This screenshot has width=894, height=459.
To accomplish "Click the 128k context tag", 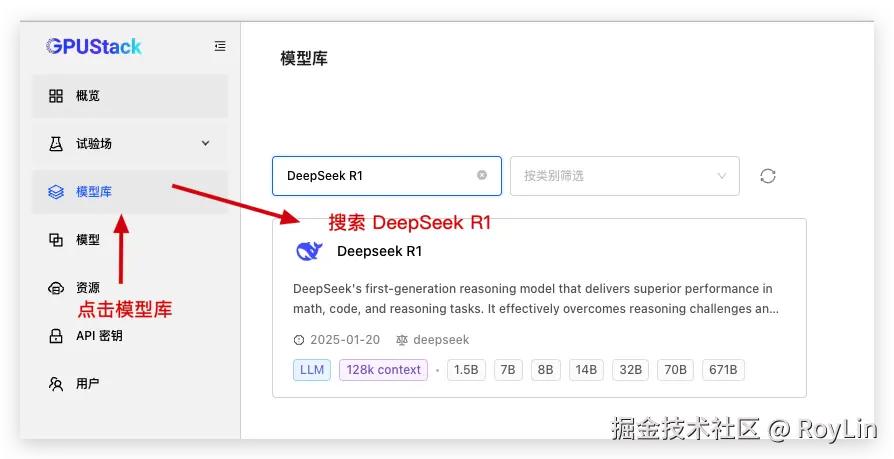I will tap(383, 369).
